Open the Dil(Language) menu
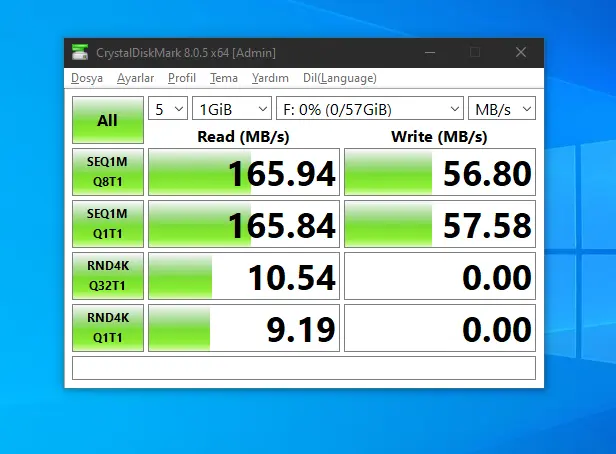This screenshot has width=616, height=454. (x=340, y=78)
